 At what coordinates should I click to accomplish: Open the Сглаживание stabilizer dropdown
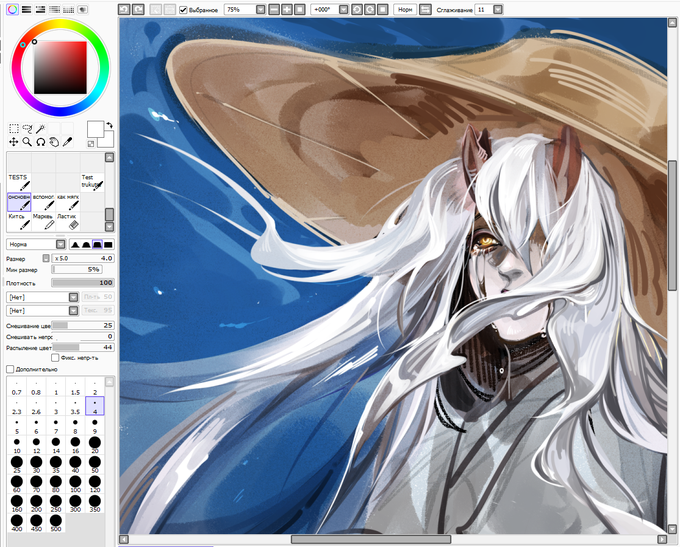coord(498,9)
